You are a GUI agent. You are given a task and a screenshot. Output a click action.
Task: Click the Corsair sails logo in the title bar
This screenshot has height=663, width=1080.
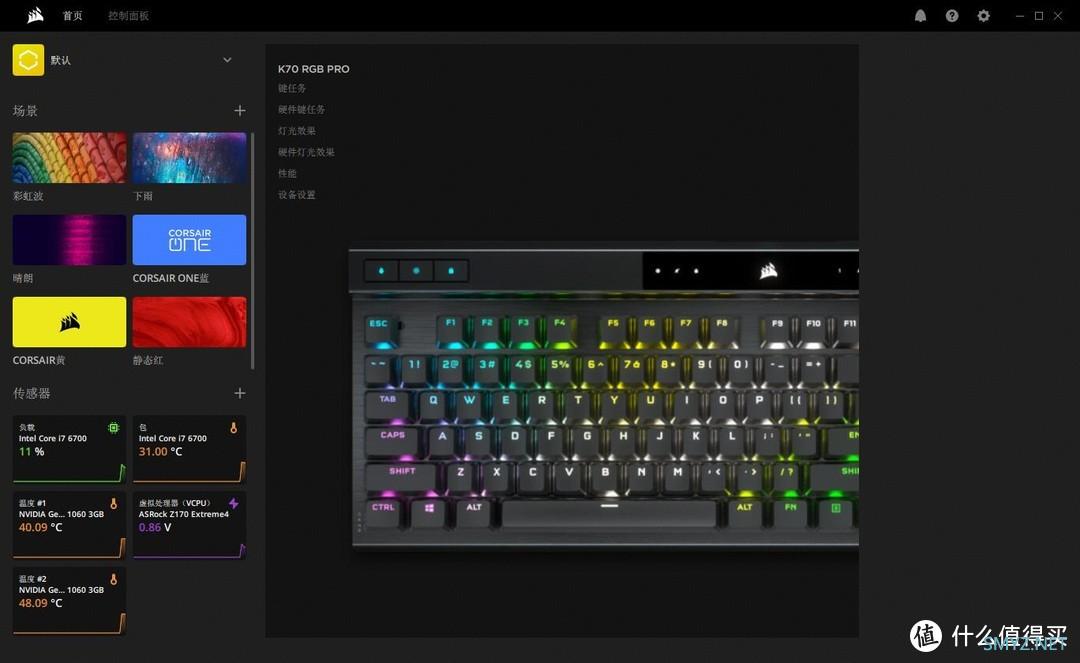point(35,15)
